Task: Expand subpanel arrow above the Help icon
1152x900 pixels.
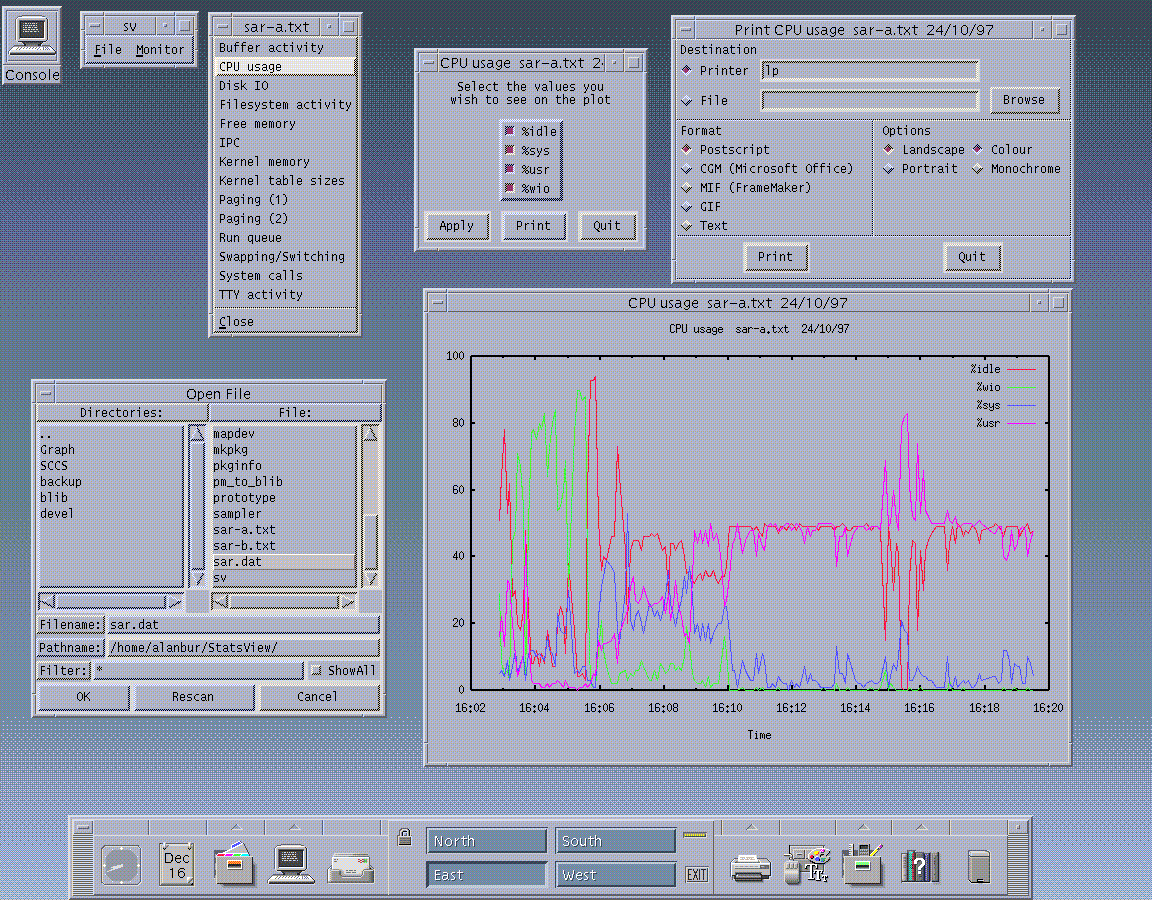Action: pos(921,827)
